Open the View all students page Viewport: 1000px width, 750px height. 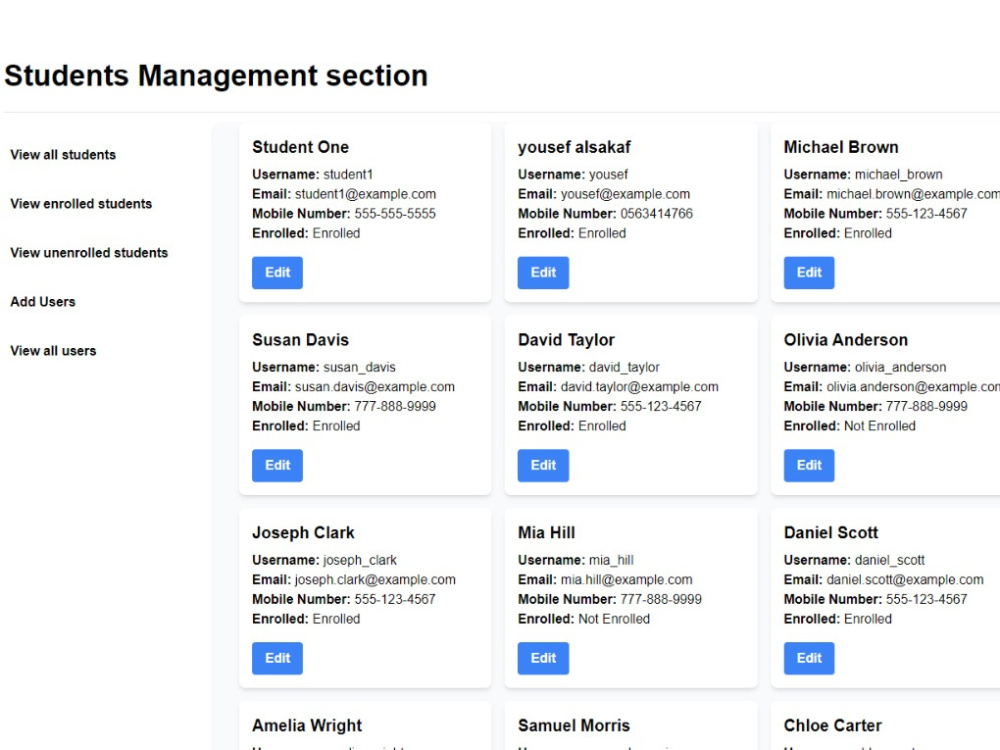click(62, 155)
